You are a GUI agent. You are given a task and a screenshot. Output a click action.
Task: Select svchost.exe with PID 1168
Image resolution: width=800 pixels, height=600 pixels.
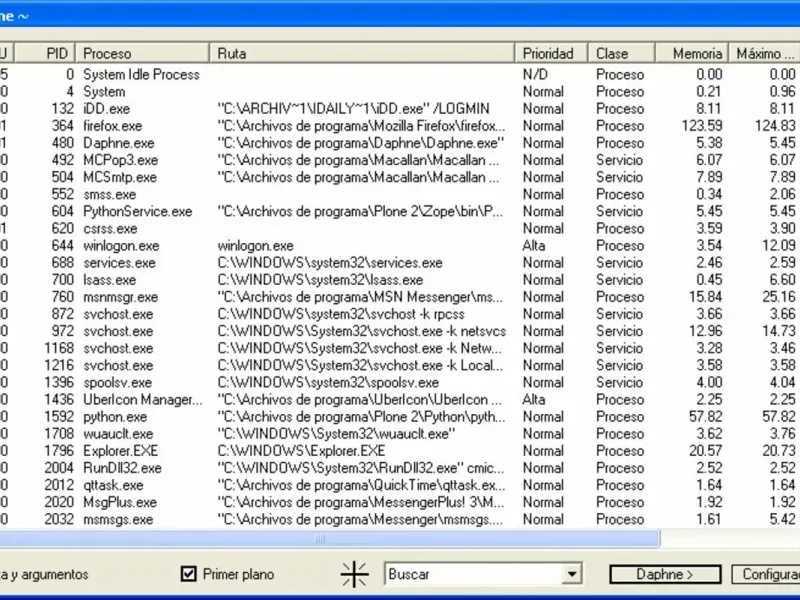[x=118, y=348]
